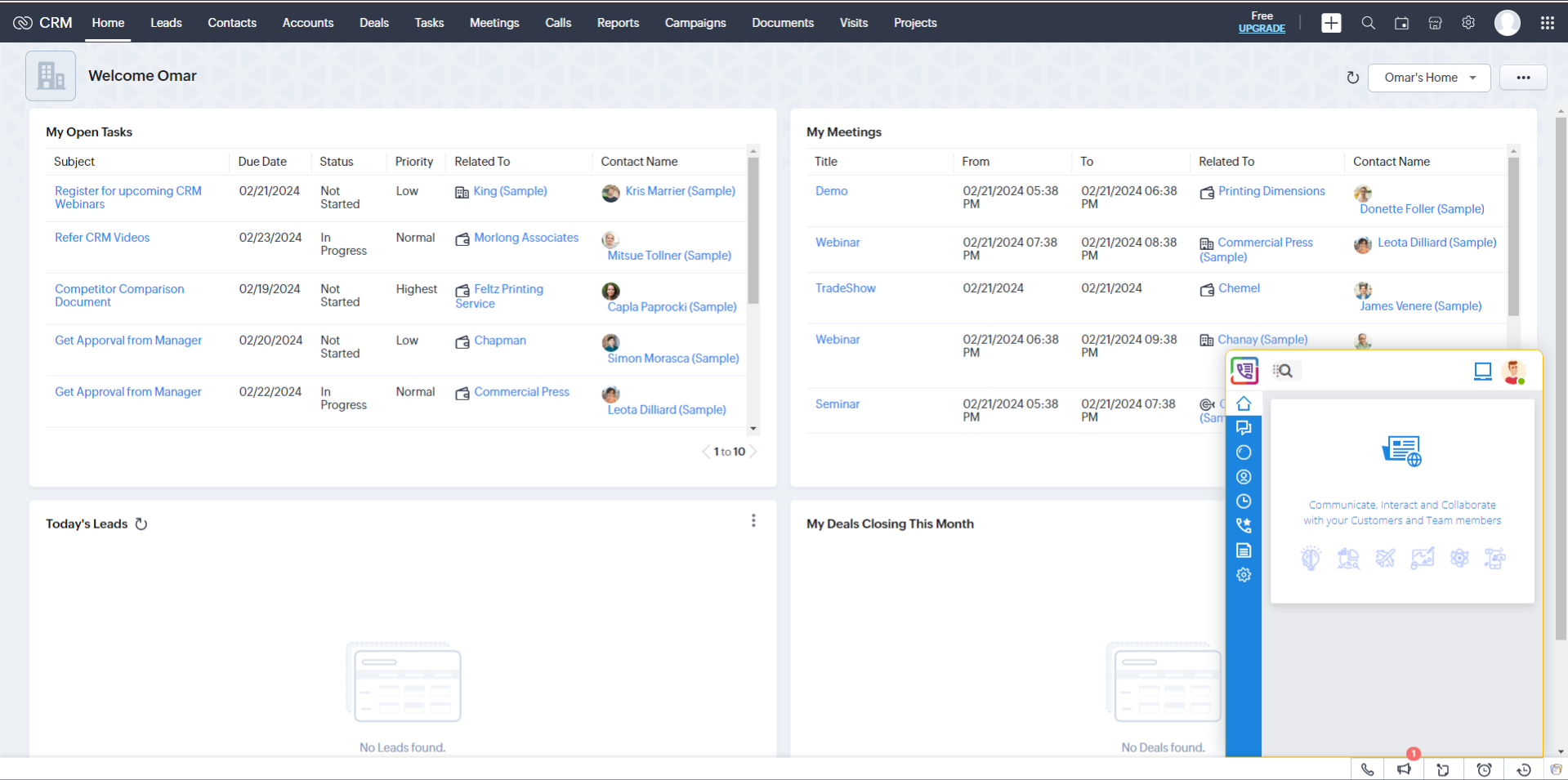The height and width of the screenshot is (780, 1568).
Task: Open settings gear in chat widget sidebar
Action: click(1244, 574)
